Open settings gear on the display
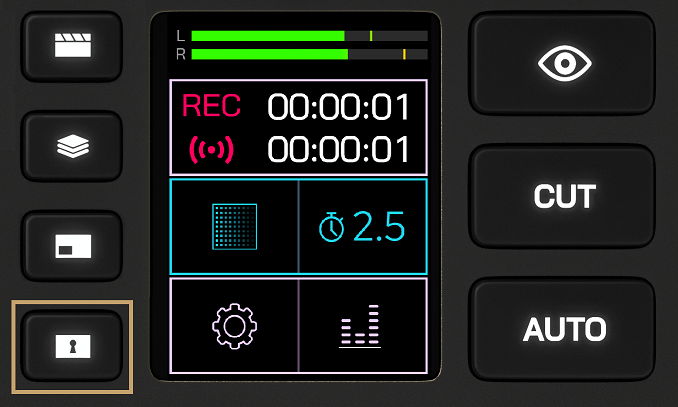 coord(234,326)
